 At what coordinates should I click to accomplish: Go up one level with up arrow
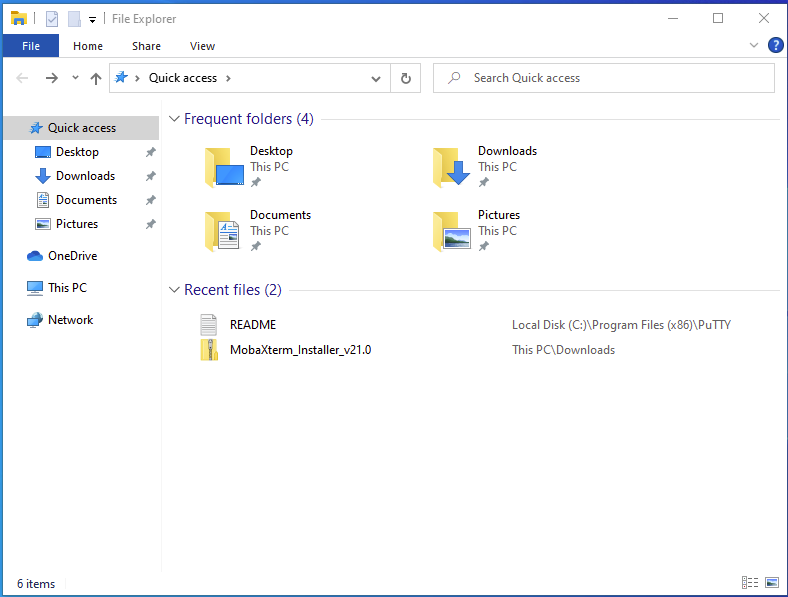(x=96, y=78)
